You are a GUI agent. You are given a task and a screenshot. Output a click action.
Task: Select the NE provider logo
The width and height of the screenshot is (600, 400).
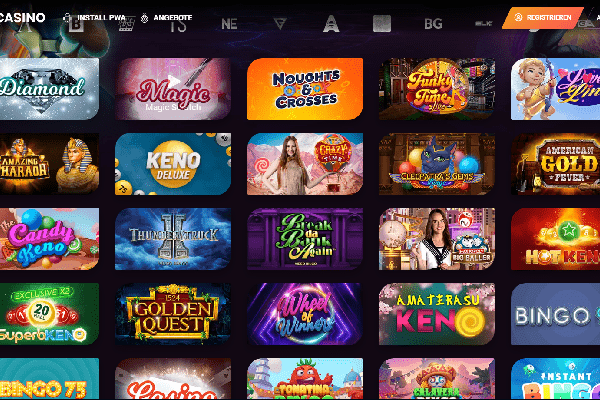pos(229,24)
